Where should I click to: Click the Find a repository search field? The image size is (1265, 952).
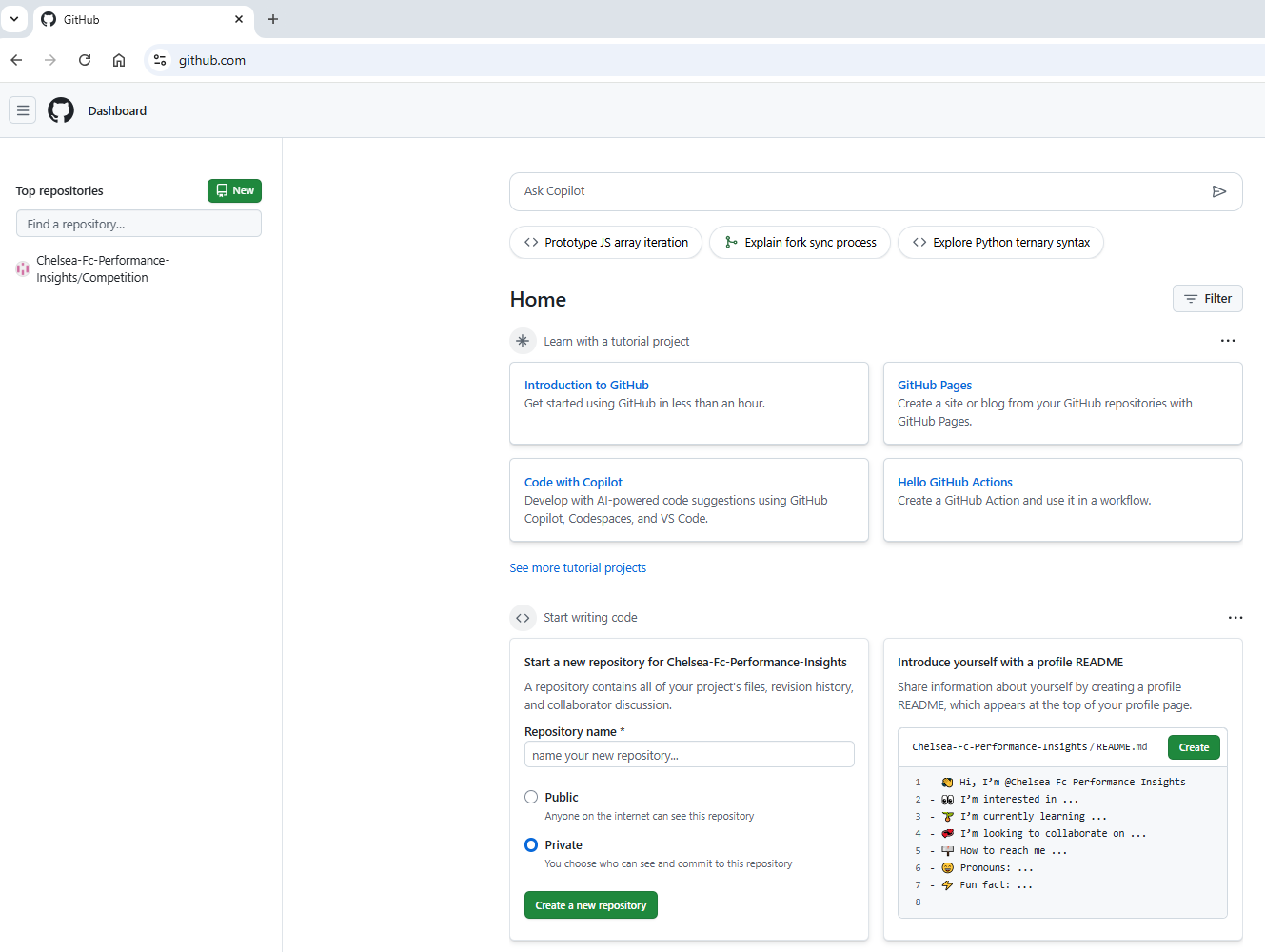point(139,224)
